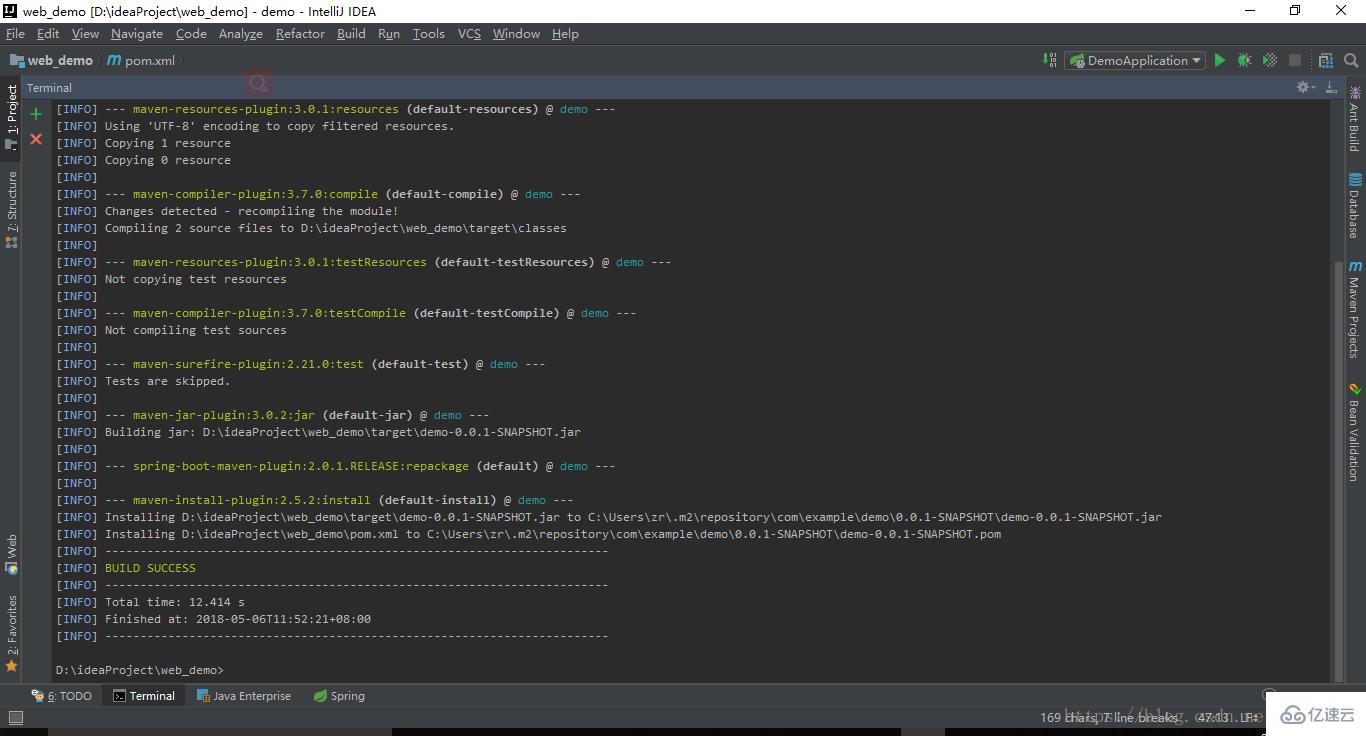Open the Edit menu
This screenshot has width=1366, height=736.
48,33
